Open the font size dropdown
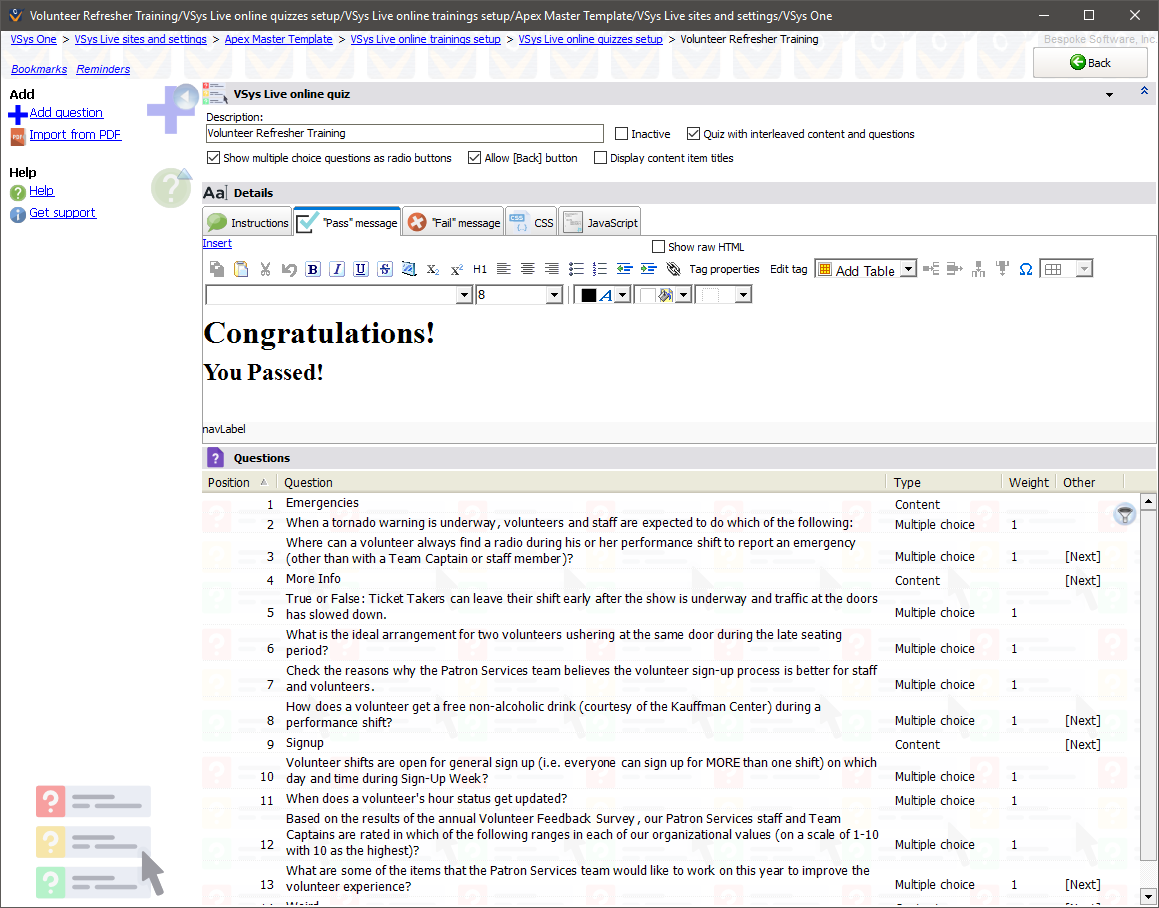 pyautogui.click(x=554, y=295)
